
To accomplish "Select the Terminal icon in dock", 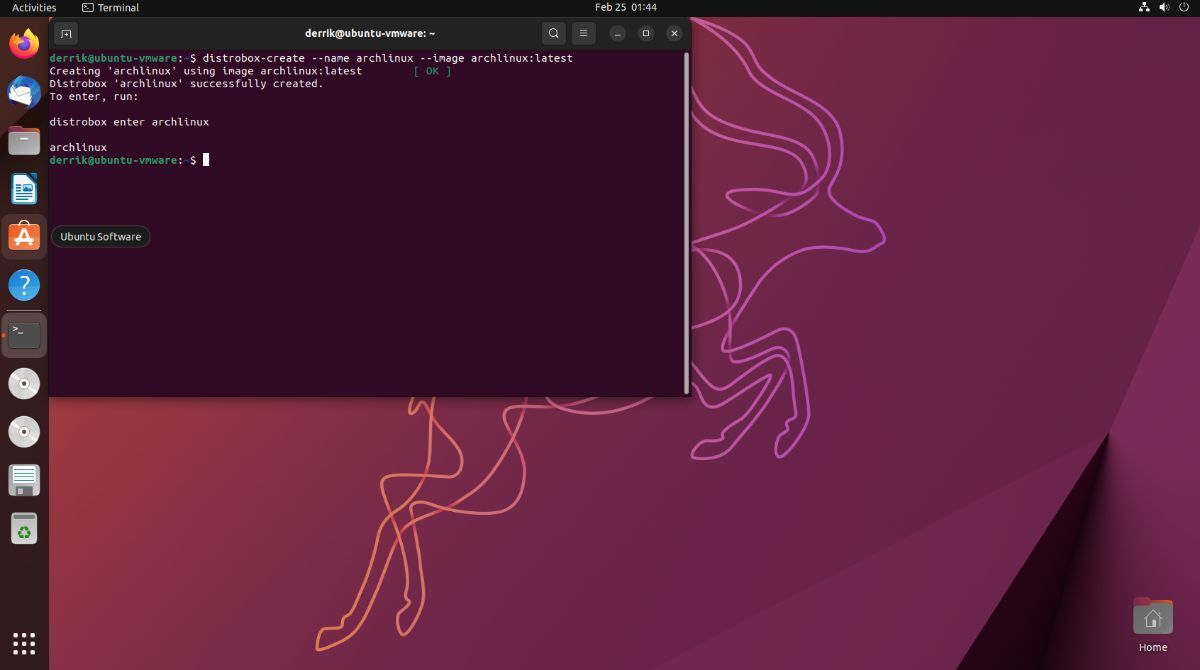I will (24, 334).
